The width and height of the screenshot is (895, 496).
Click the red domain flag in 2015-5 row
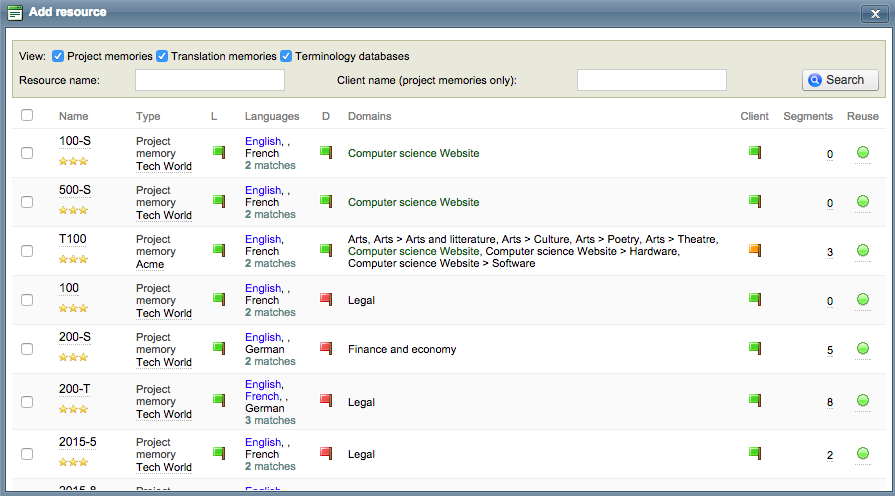click(325, 454)
